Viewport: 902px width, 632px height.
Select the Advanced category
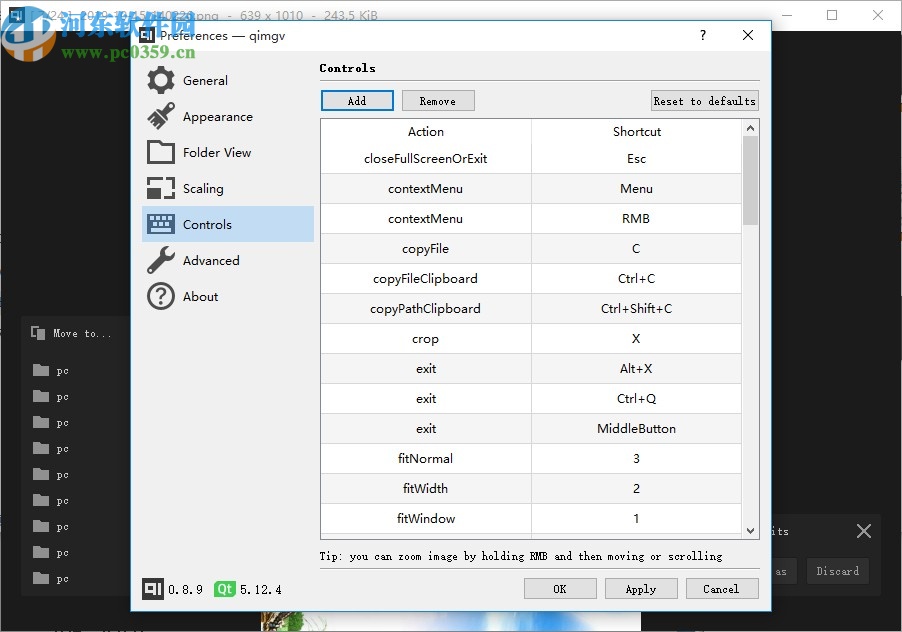coord(228,260)
